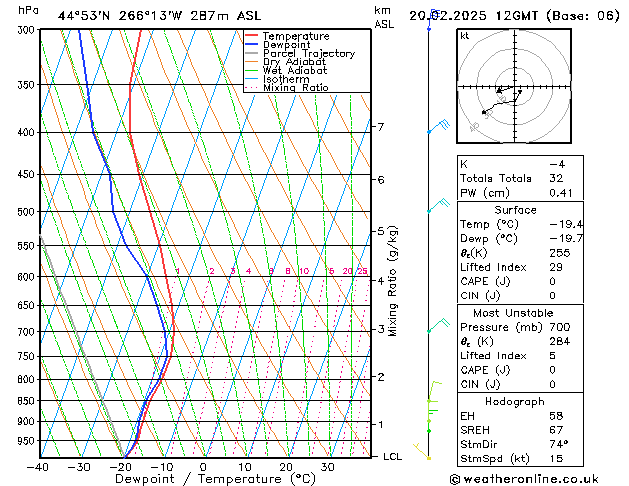The height and width of the screenshot is (486, 629).
Task: Click the 'kt' label in the hodograph
Action: click(465, 36)
